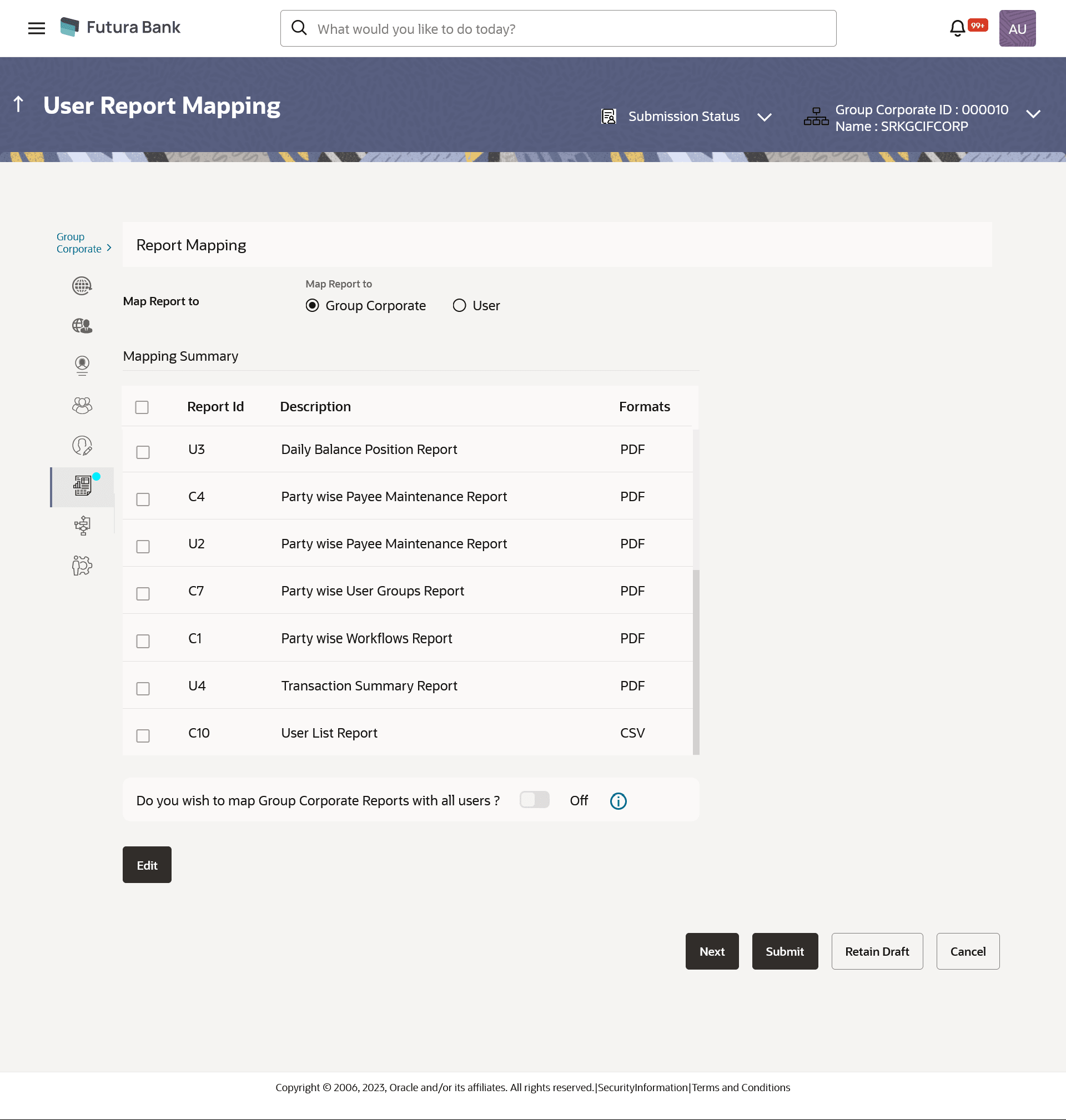Click the info icon next to Off

[617, 801]
